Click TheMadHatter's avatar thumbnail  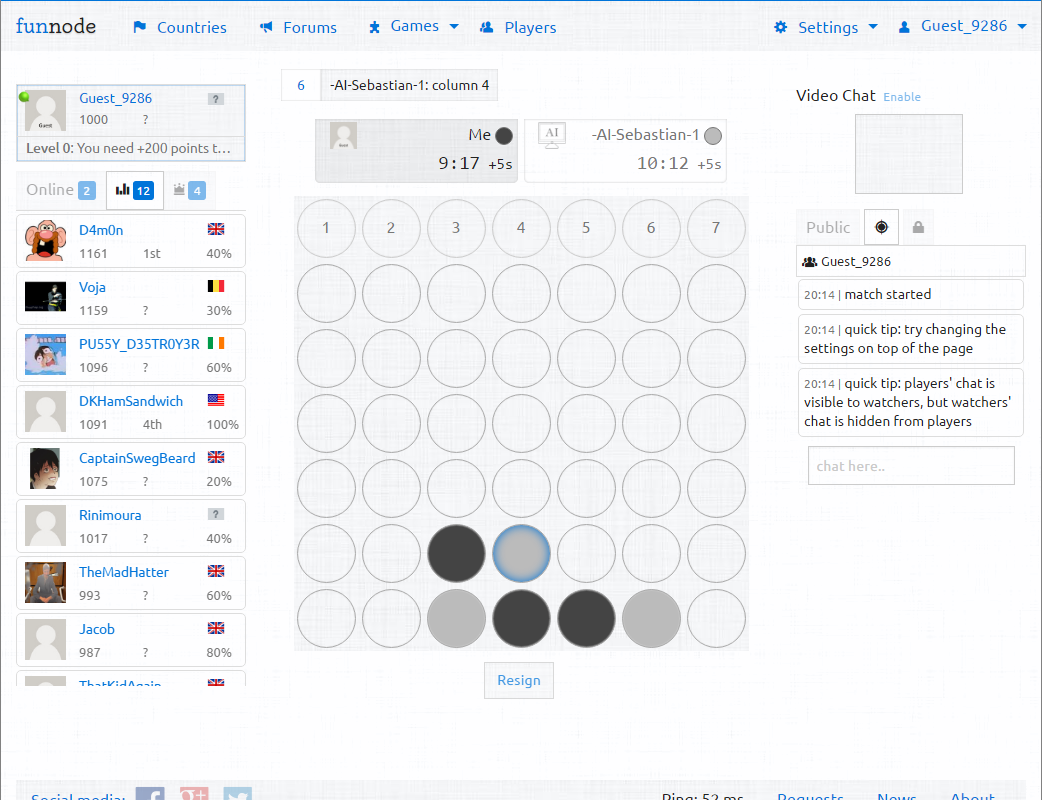(x=45, y=583)
